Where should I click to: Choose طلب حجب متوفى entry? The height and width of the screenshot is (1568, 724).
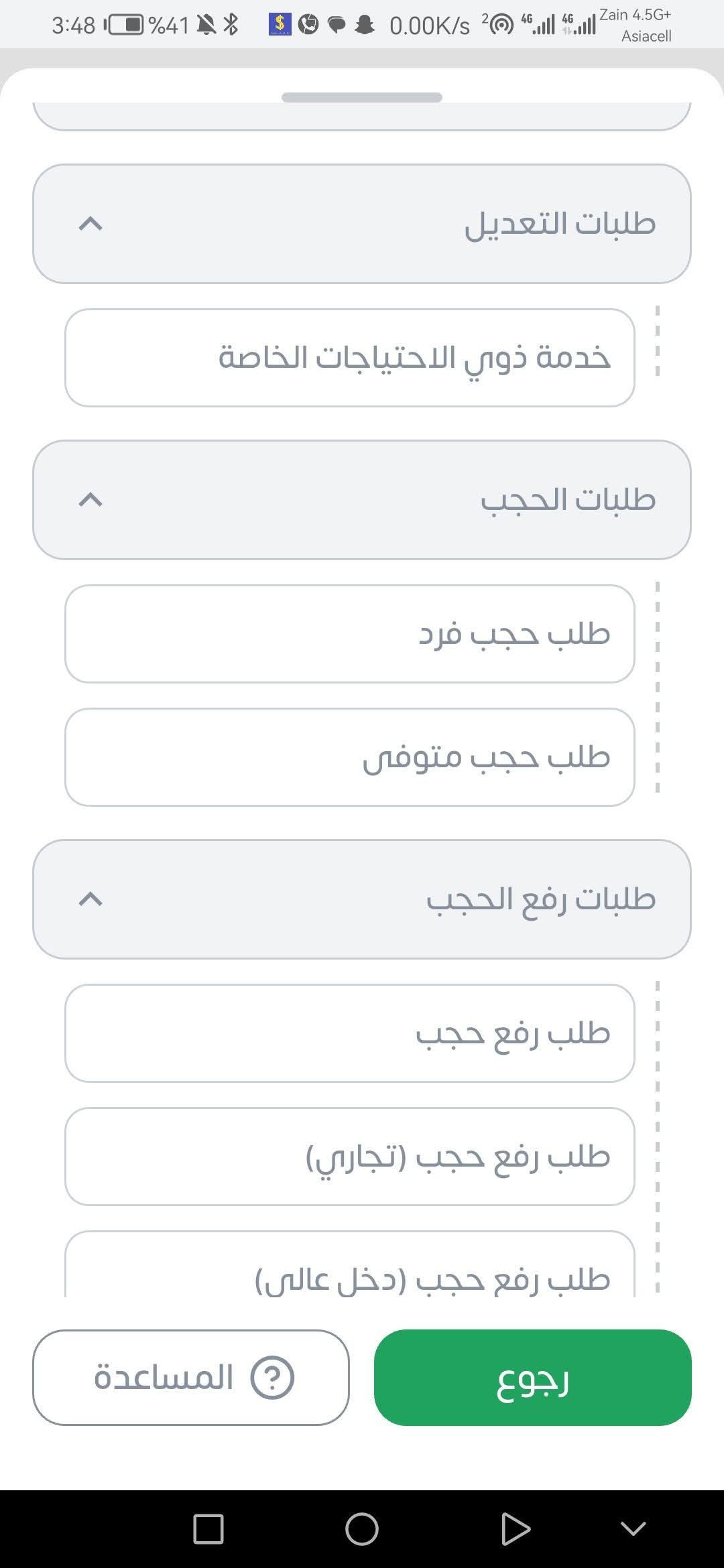(349, 757)
